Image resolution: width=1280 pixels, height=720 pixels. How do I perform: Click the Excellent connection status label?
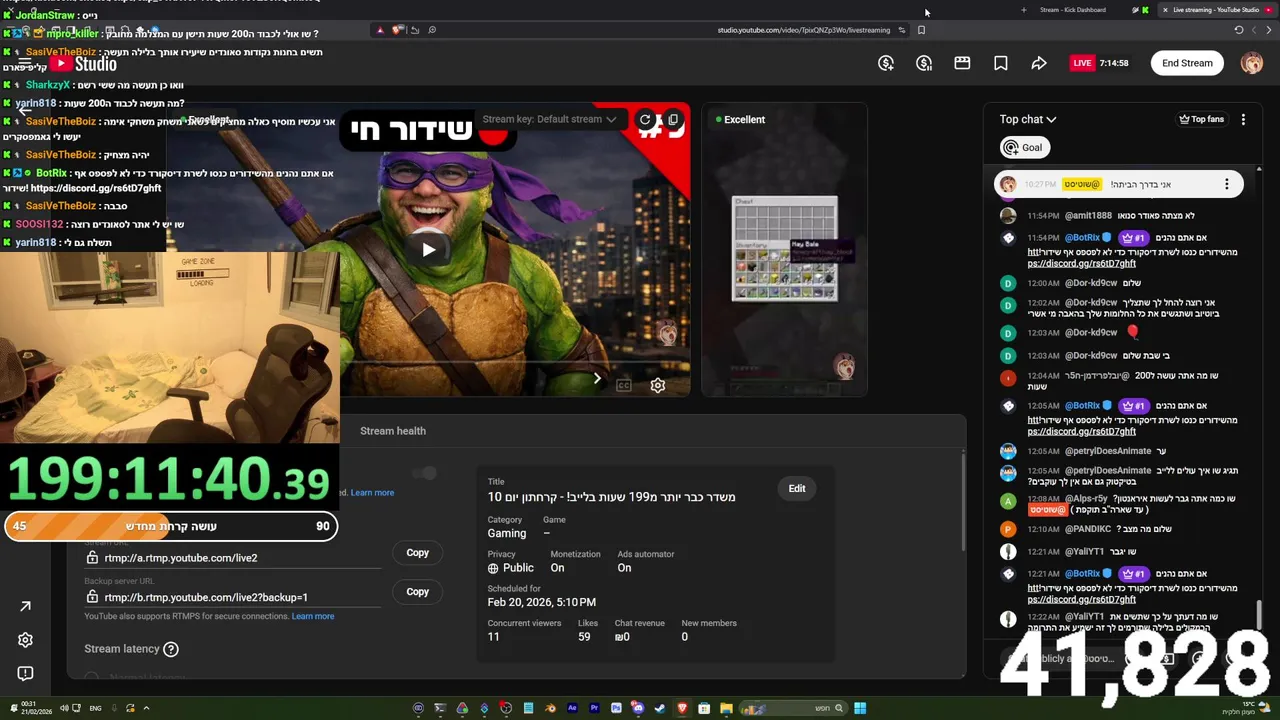tap(740, 119)
